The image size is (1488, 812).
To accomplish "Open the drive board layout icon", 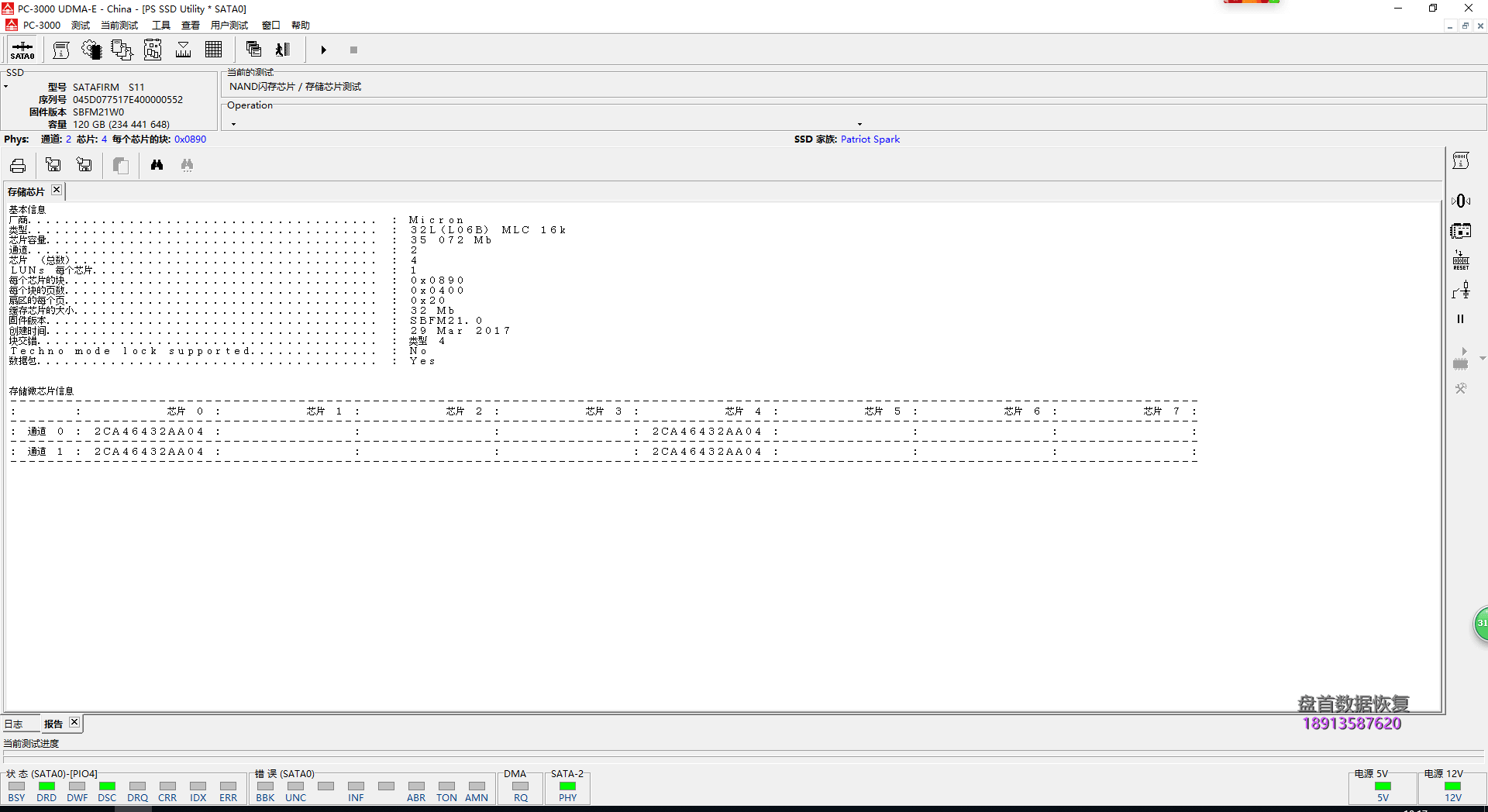I will tap(153, 50).
